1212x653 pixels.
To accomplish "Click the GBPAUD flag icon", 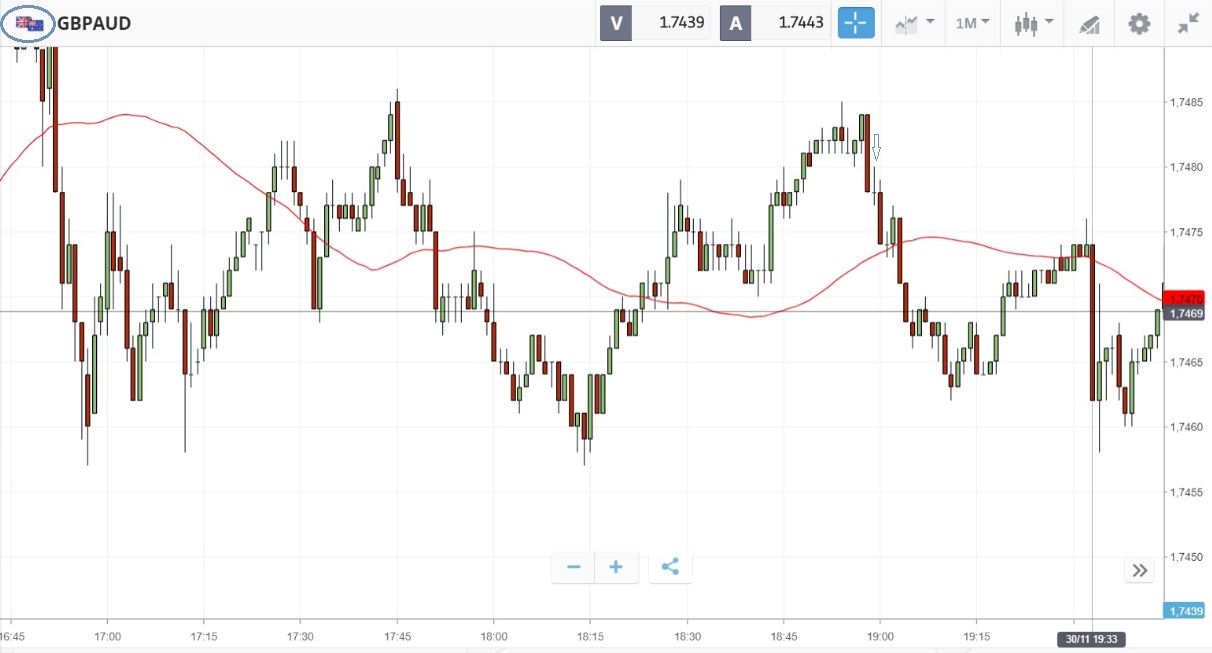I will pos(29,23).
